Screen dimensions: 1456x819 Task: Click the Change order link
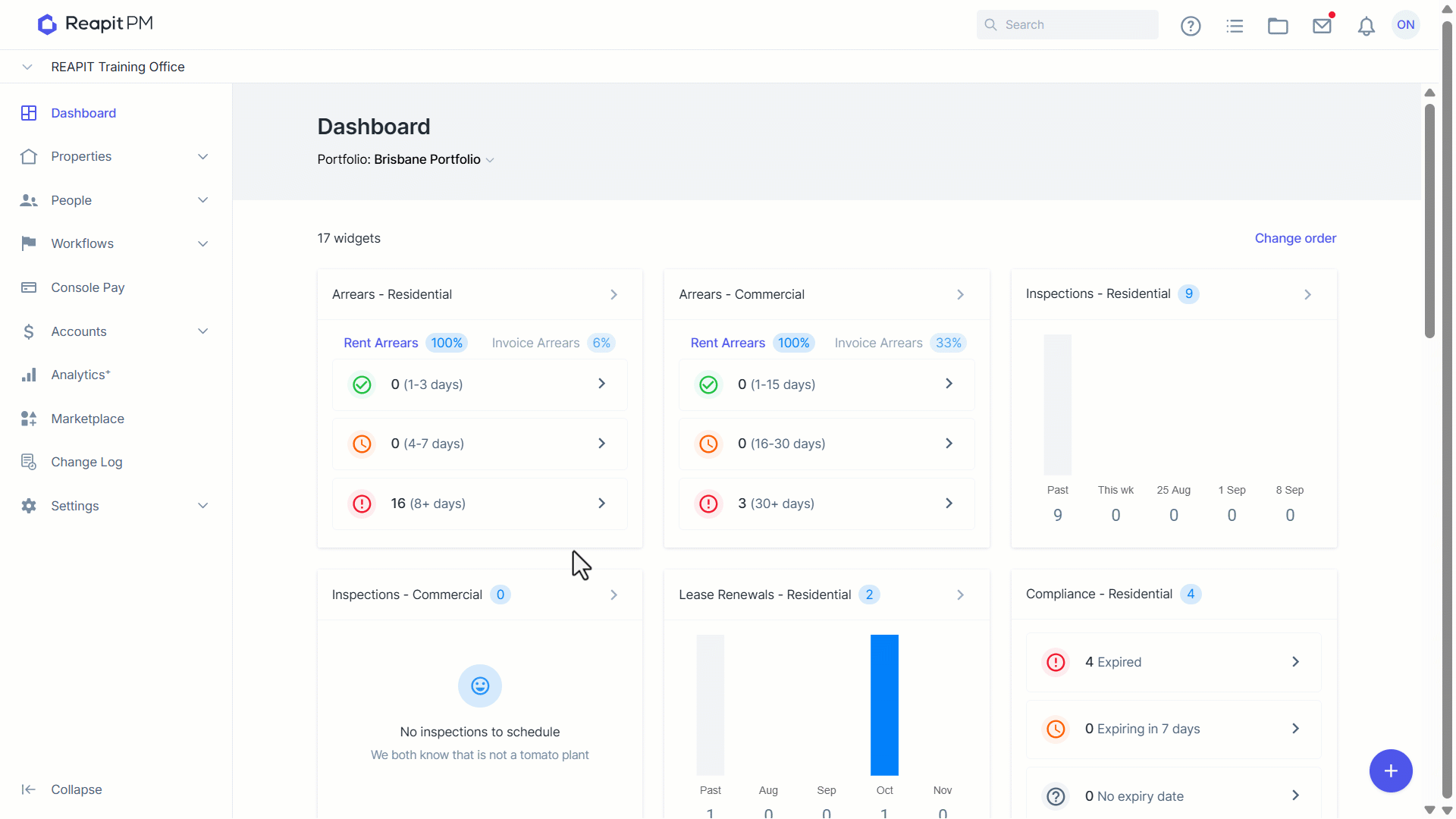point(1295,238)
